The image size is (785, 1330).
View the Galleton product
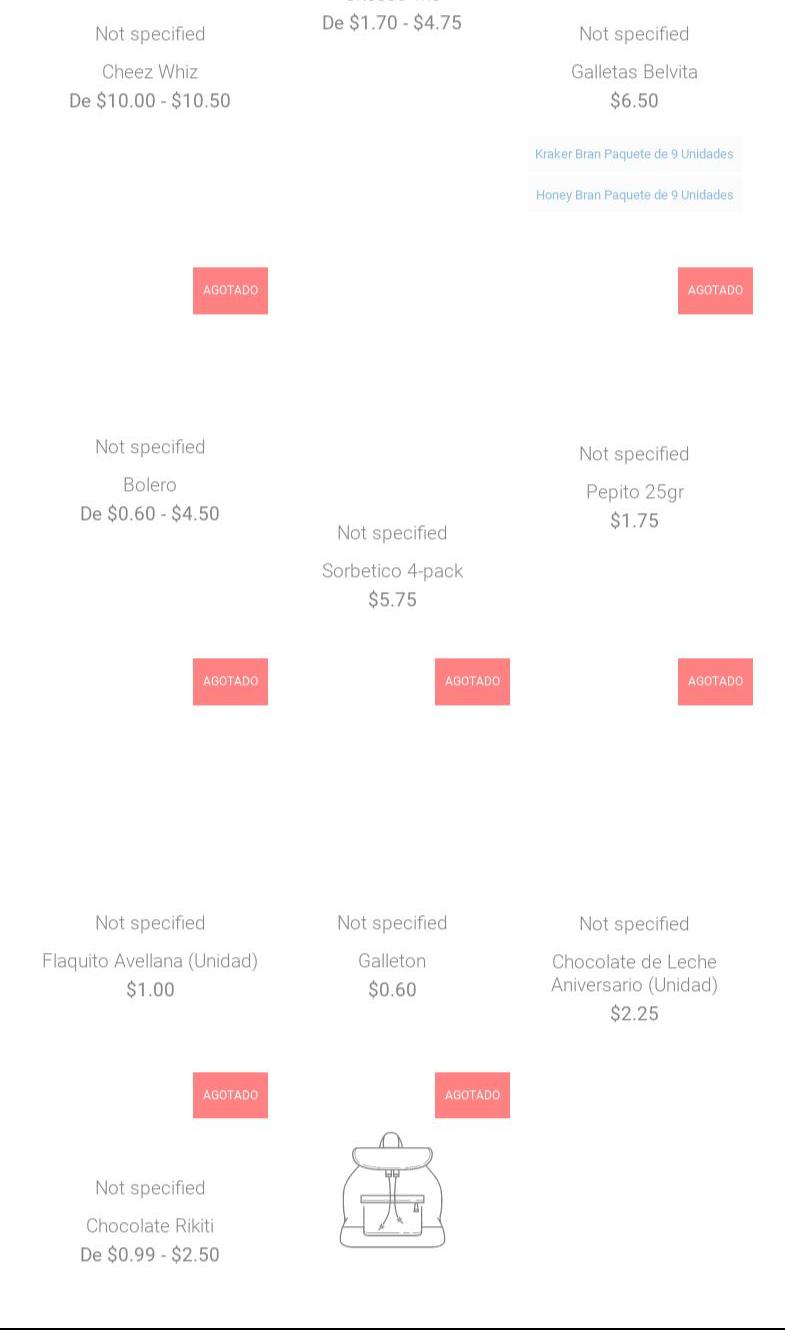tap(392, 961)
